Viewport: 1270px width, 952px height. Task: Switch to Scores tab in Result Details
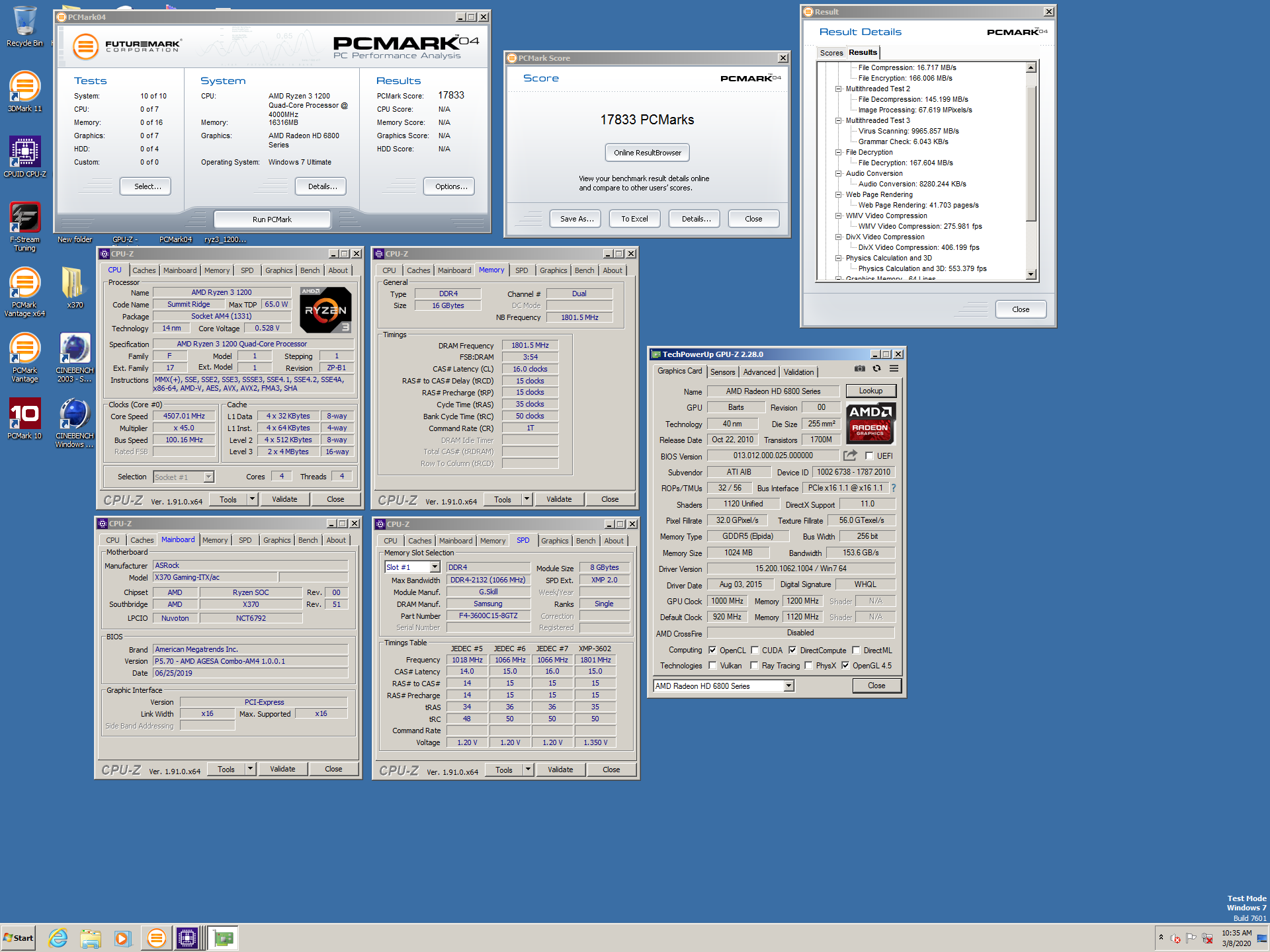(831, 53)
